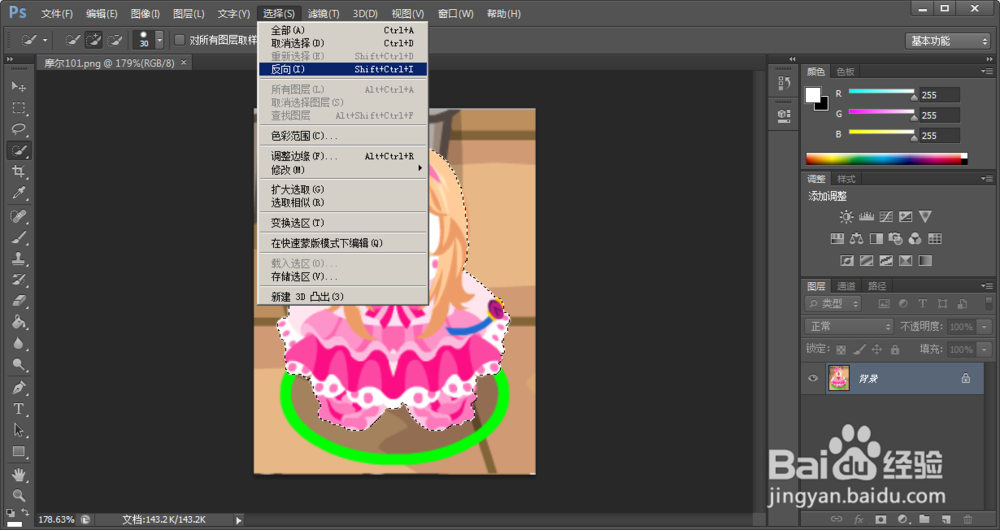This screenshot has height=530, width=1000.
Task: Add Levels adjustment
Action: point(866,217)
